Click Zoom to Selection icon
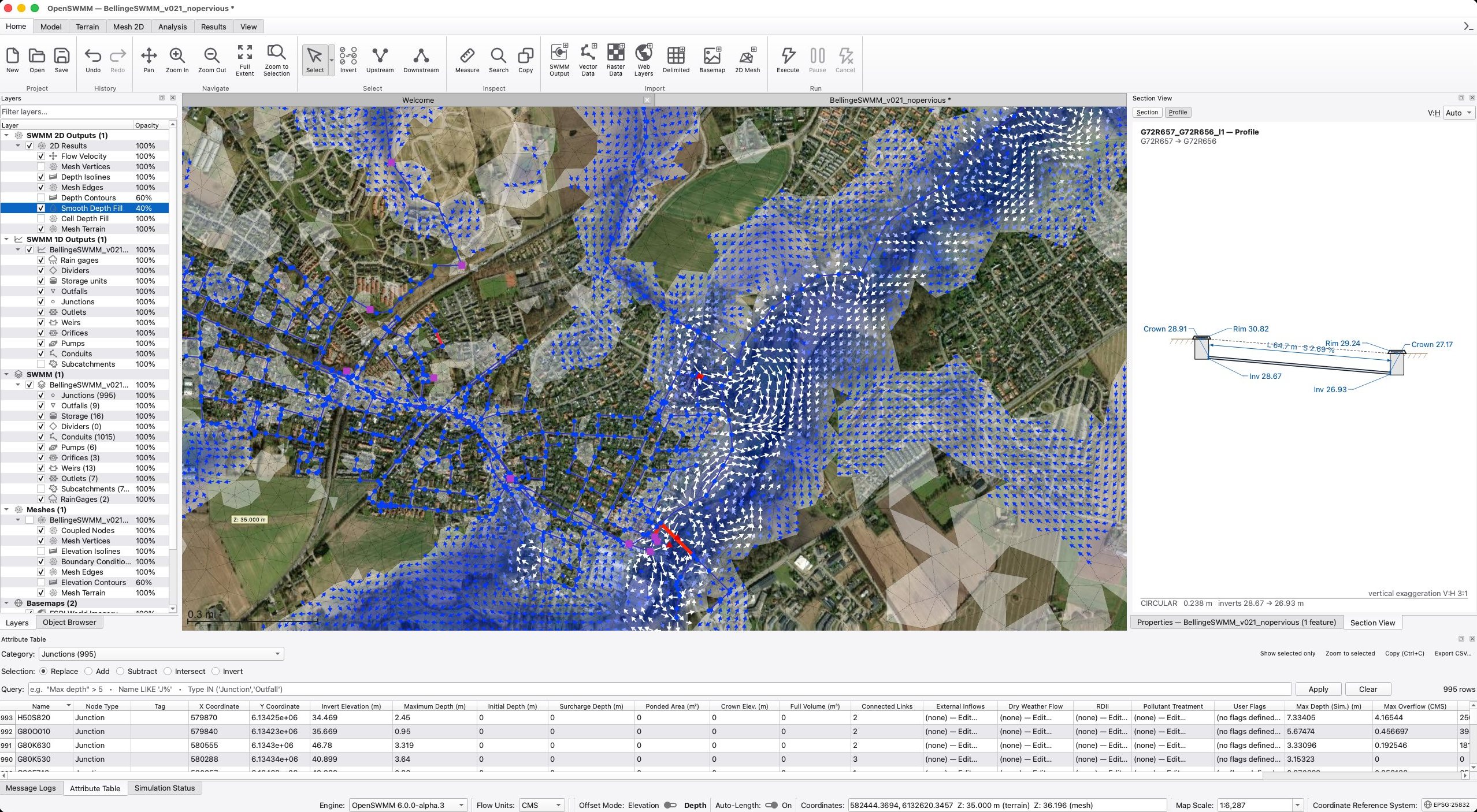Image resolution: width=1477 pixels, height=812 pixels. pyautogui.click(x=276, y=60)
